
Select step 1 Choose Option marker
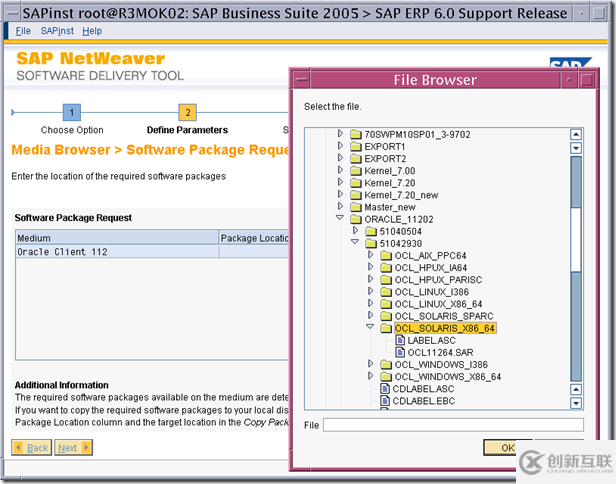coord(72,113)
